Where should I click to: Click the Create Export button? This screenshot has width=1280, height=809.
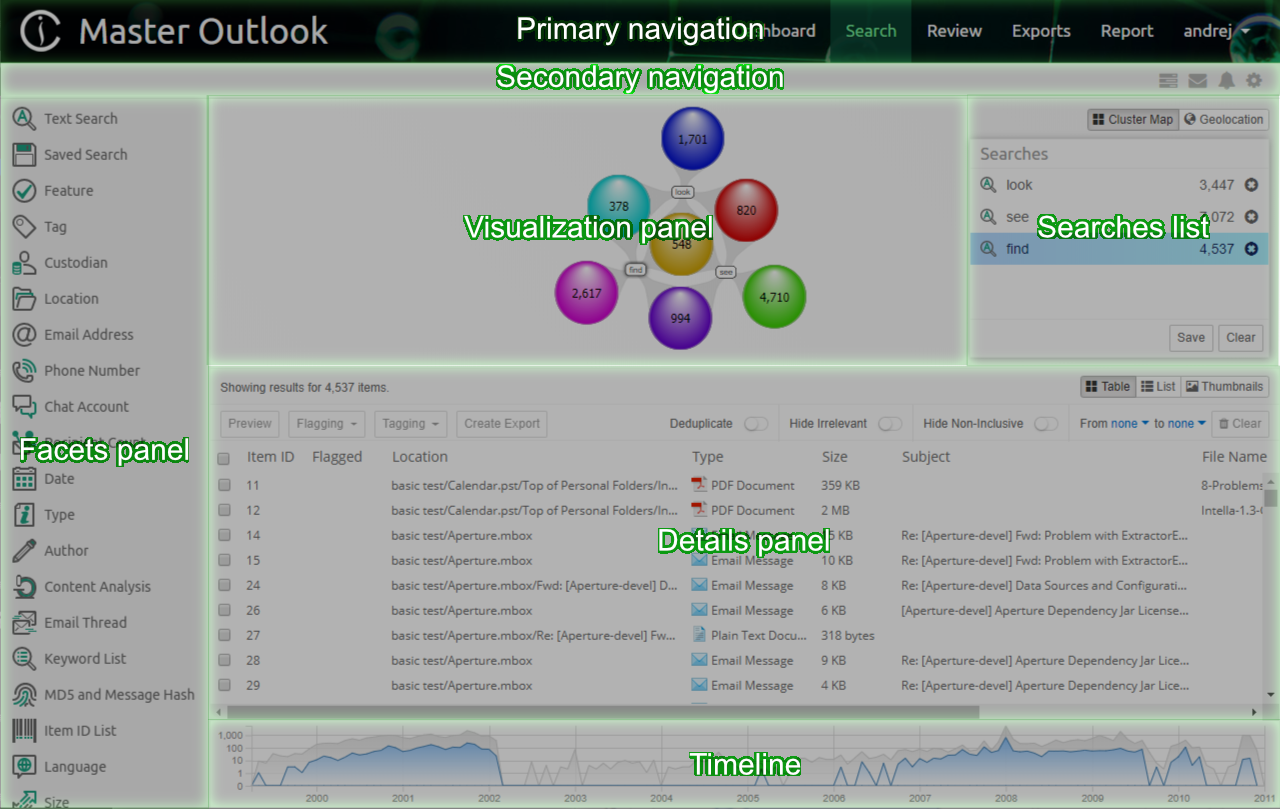[501, 423]
